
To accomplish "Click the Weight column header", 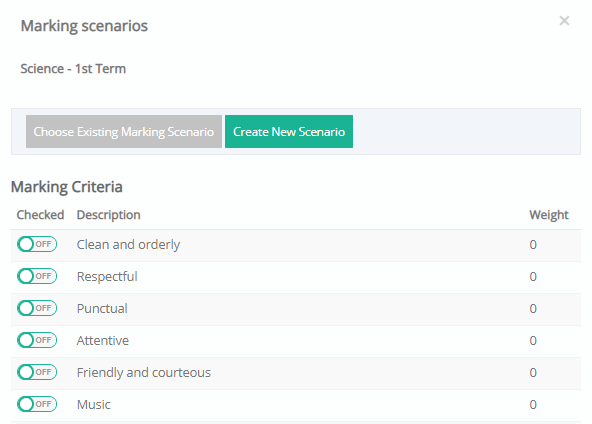I will click(x=549, y=215).
